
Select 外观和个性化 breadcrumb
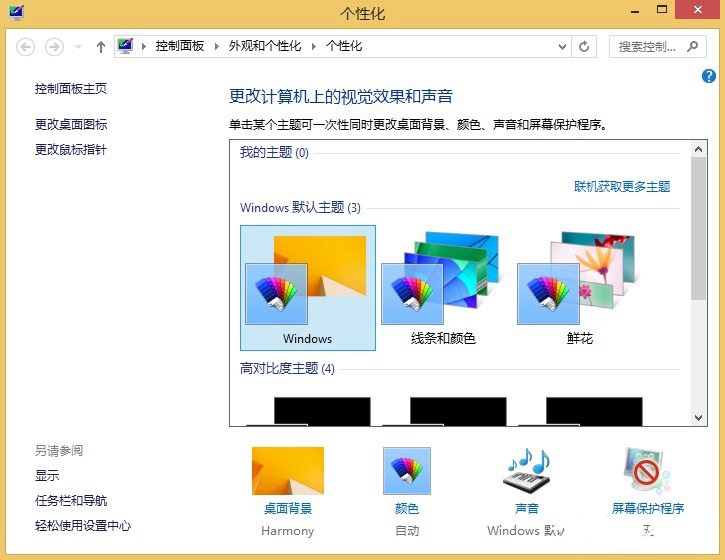point(265,46)
